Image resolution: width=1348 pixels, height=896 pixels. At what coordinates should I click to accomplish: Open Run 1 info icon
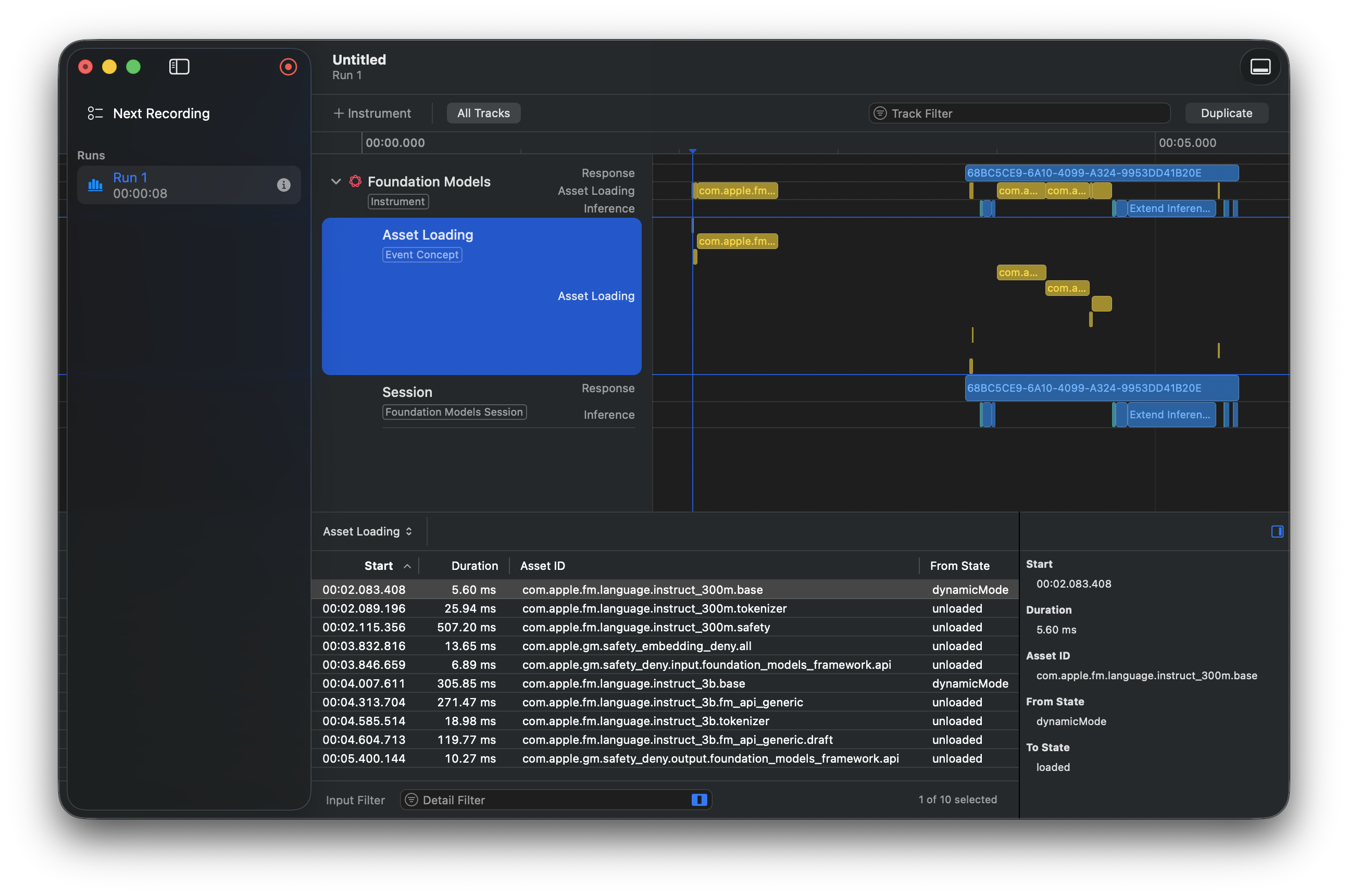point(283,184)
